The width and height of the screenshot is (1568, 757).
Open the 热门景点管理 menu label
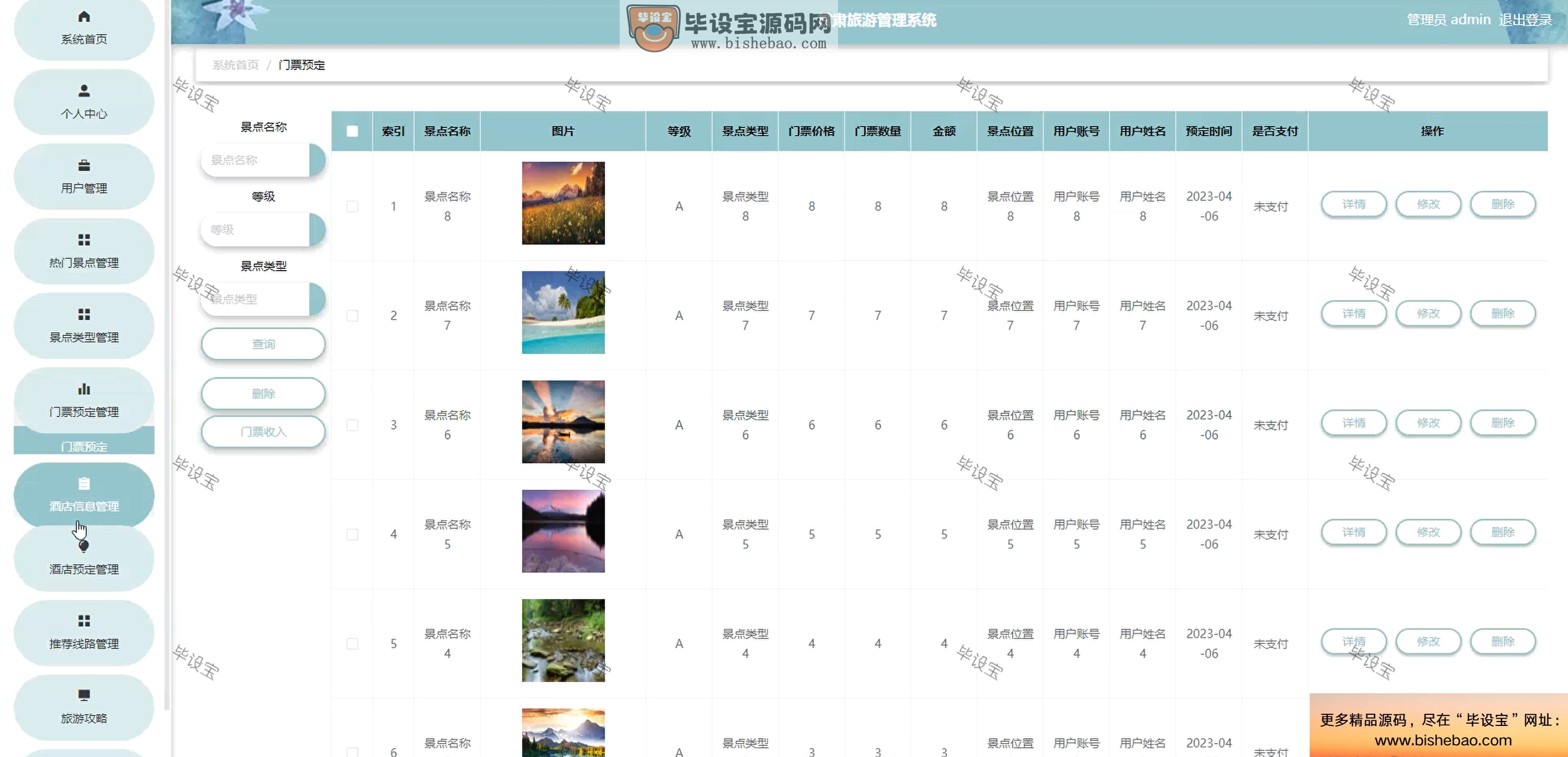coord(84,263)
